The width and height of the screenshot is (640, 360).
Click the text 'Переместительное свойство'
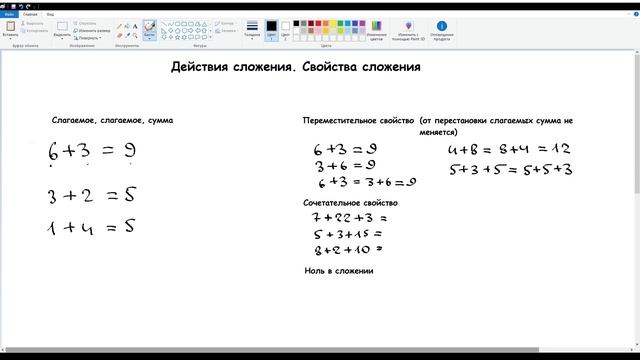point(358,121)
